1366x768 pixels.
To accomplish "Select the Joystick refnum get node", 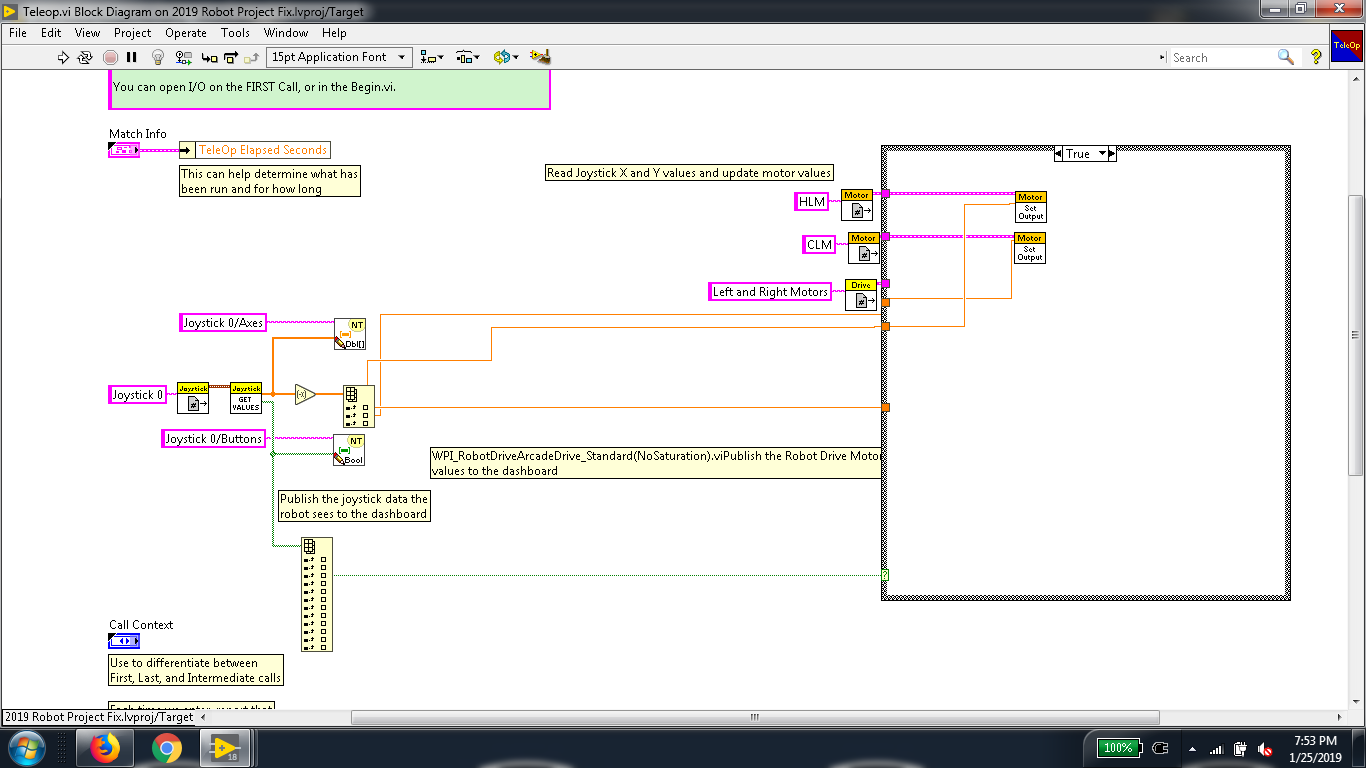I will click(x=193, y=398).
